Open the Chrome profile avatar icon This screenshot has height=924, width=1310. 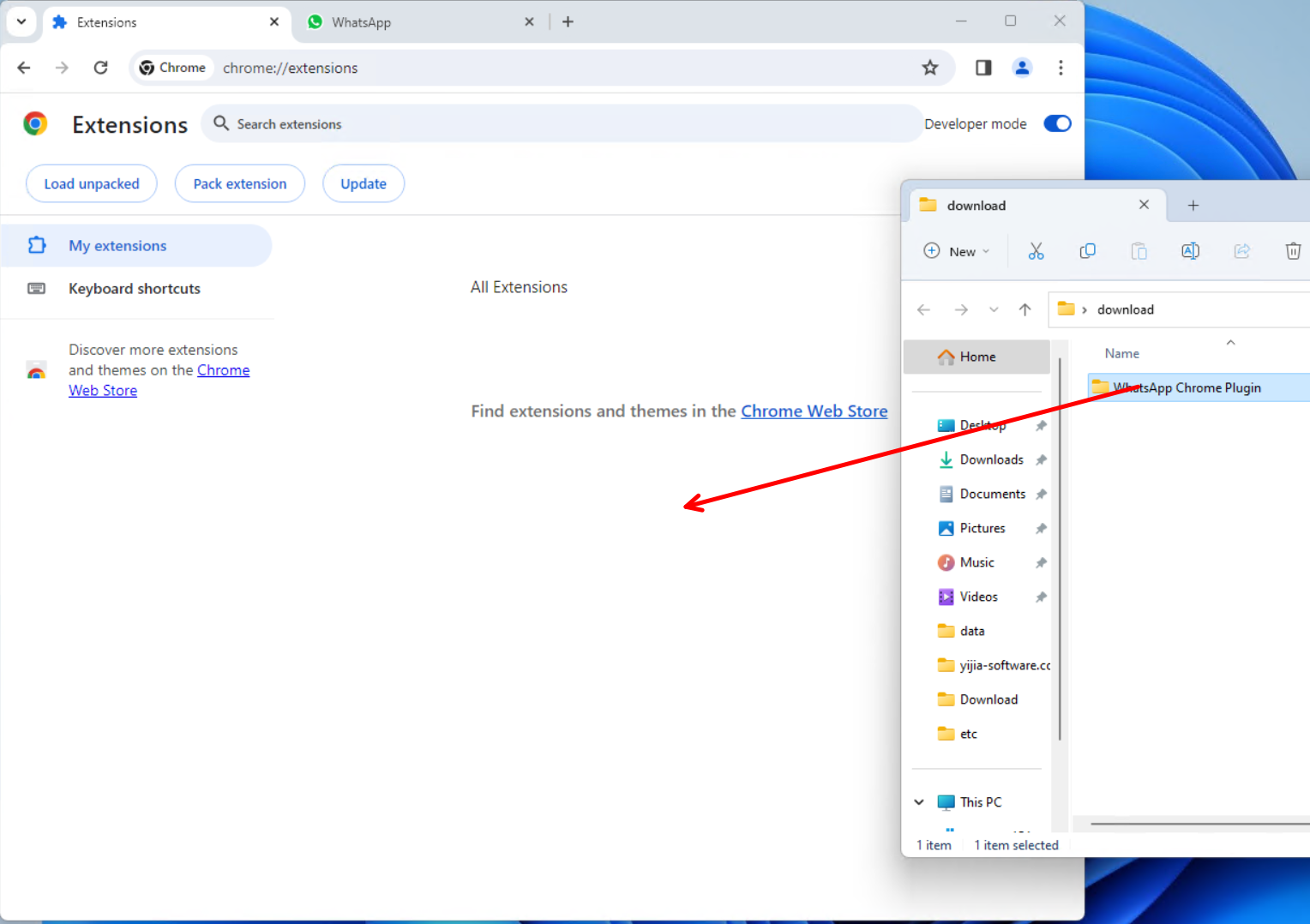click(x=1022, y=68)
